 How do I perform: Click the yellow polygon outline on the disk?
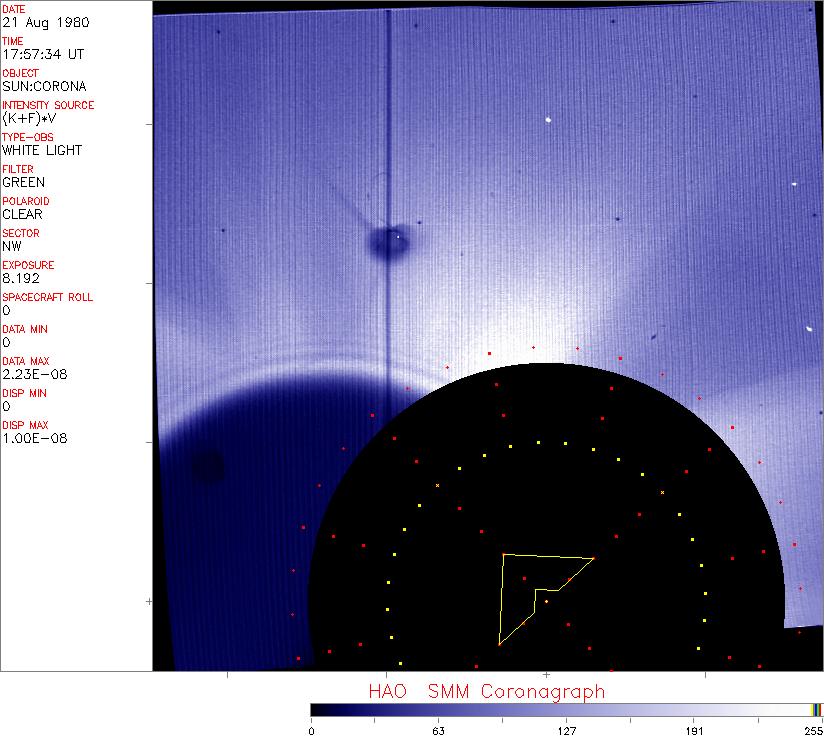(x=501, y=600)
